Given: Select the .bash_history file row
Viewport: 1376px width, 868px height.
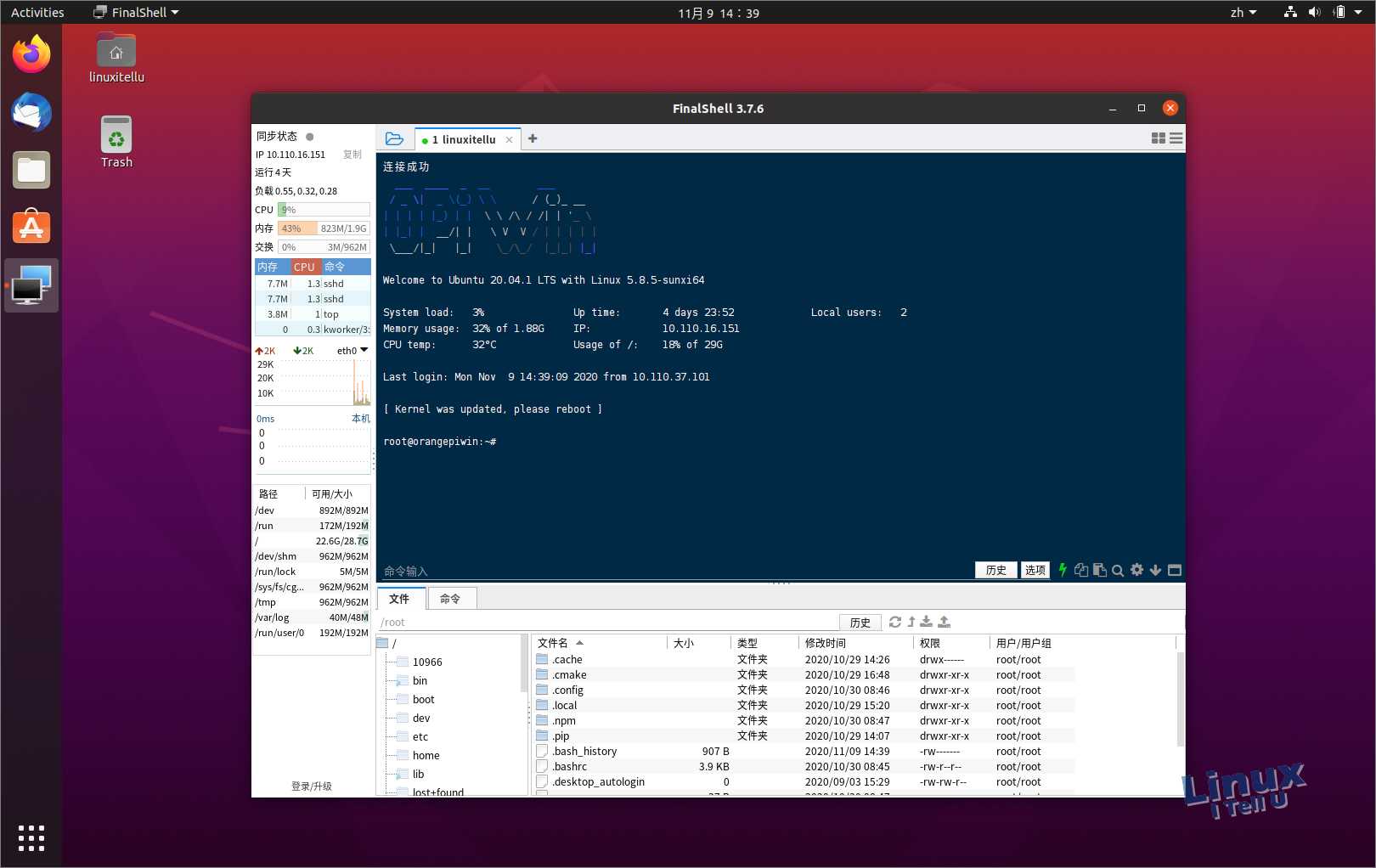Looking at the screenshot, I should 804,752.
